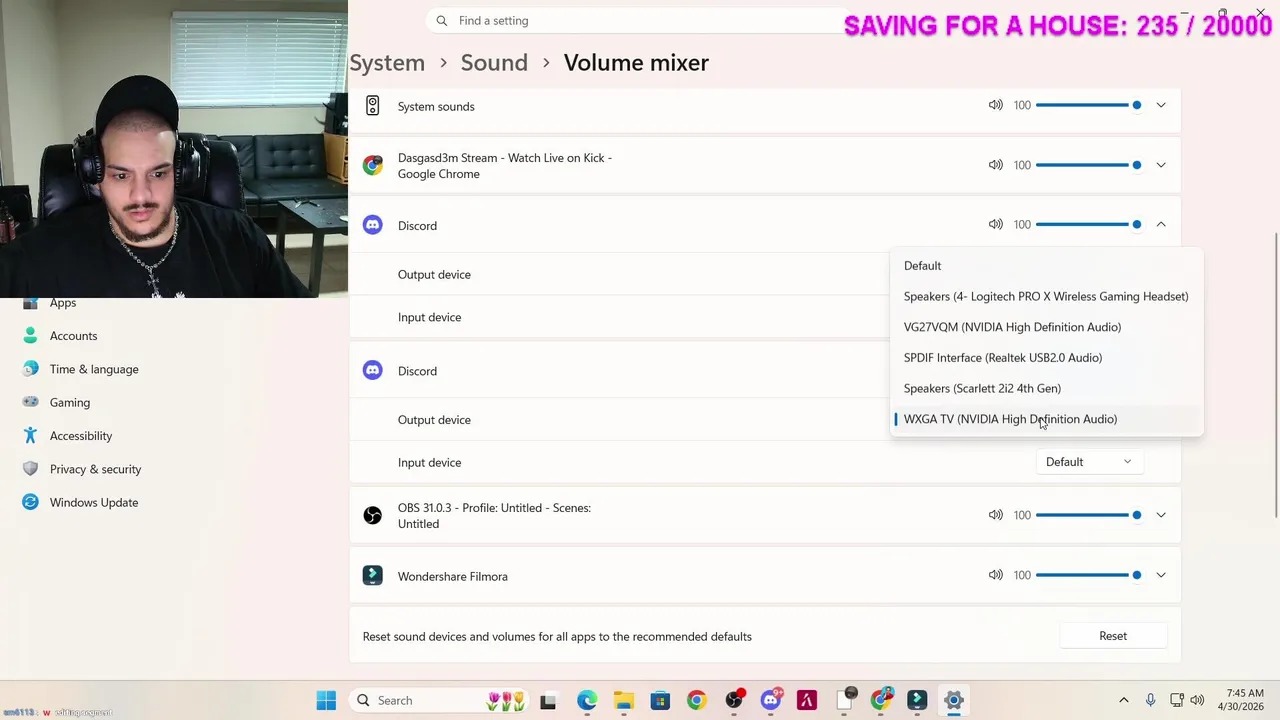The width and height of the screenshot is (1280, 720).
Task: Click the Reset button
Action: pyautogui.click(x=1113, y=636)
